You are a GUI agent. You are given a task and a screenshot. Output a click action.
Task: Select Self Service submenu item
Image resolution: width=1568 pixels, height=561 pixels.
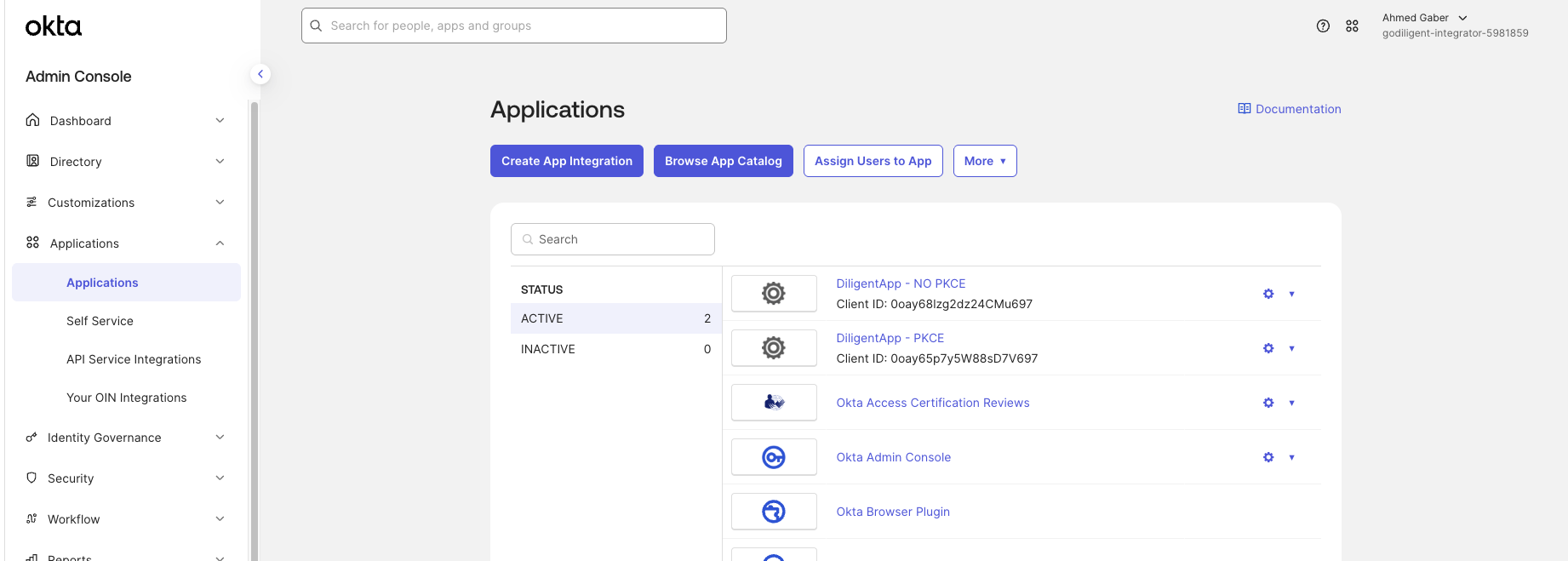(x=100, y=321)
